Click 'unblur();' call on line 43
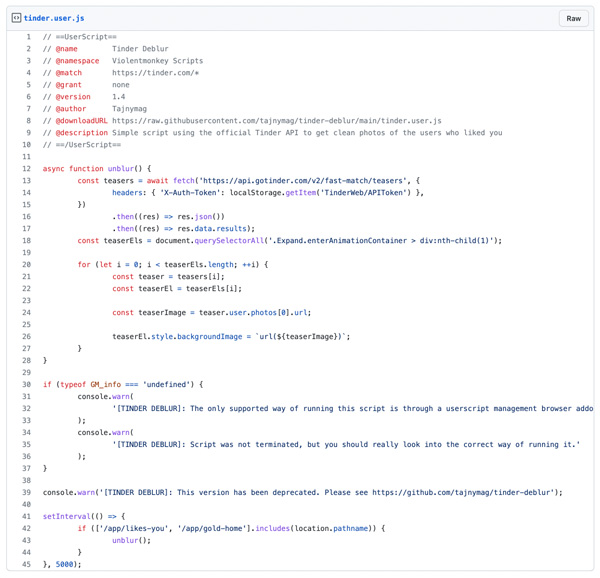Viewport: 600px width, 578px height. click(132, 541)
